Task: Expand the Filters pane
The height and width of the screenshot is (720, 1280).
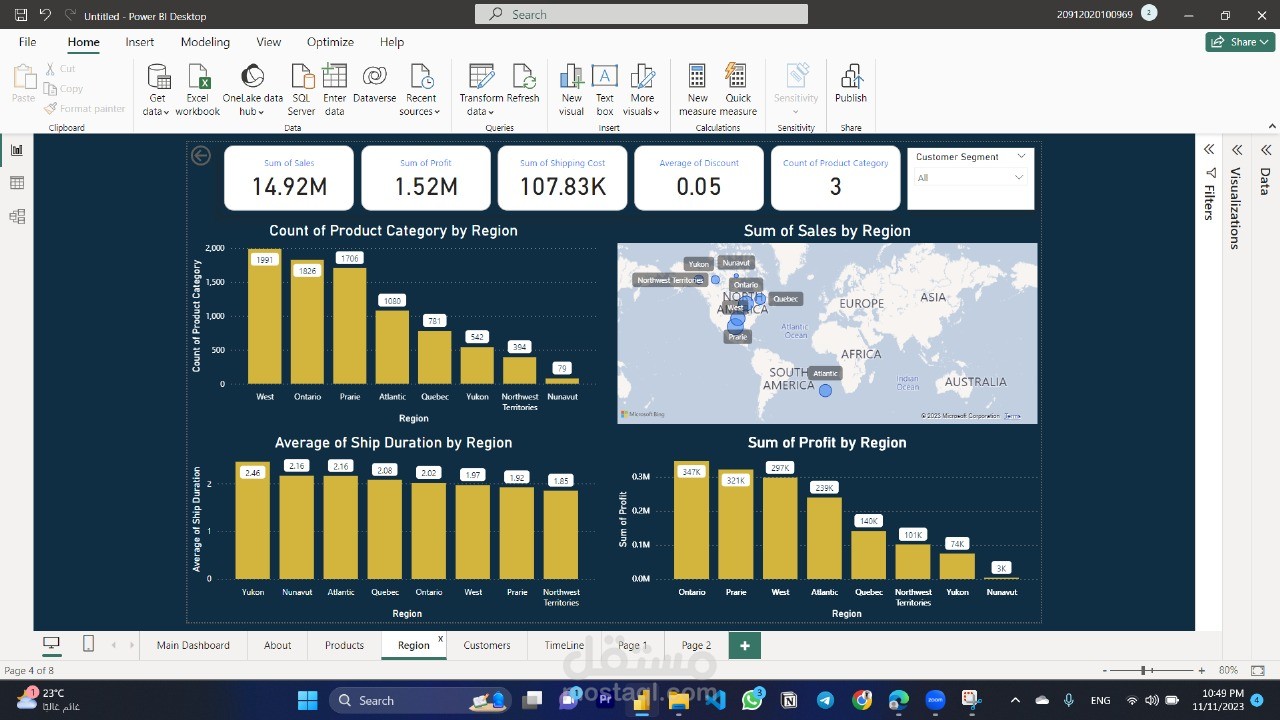Action: tap(1208, 148)
